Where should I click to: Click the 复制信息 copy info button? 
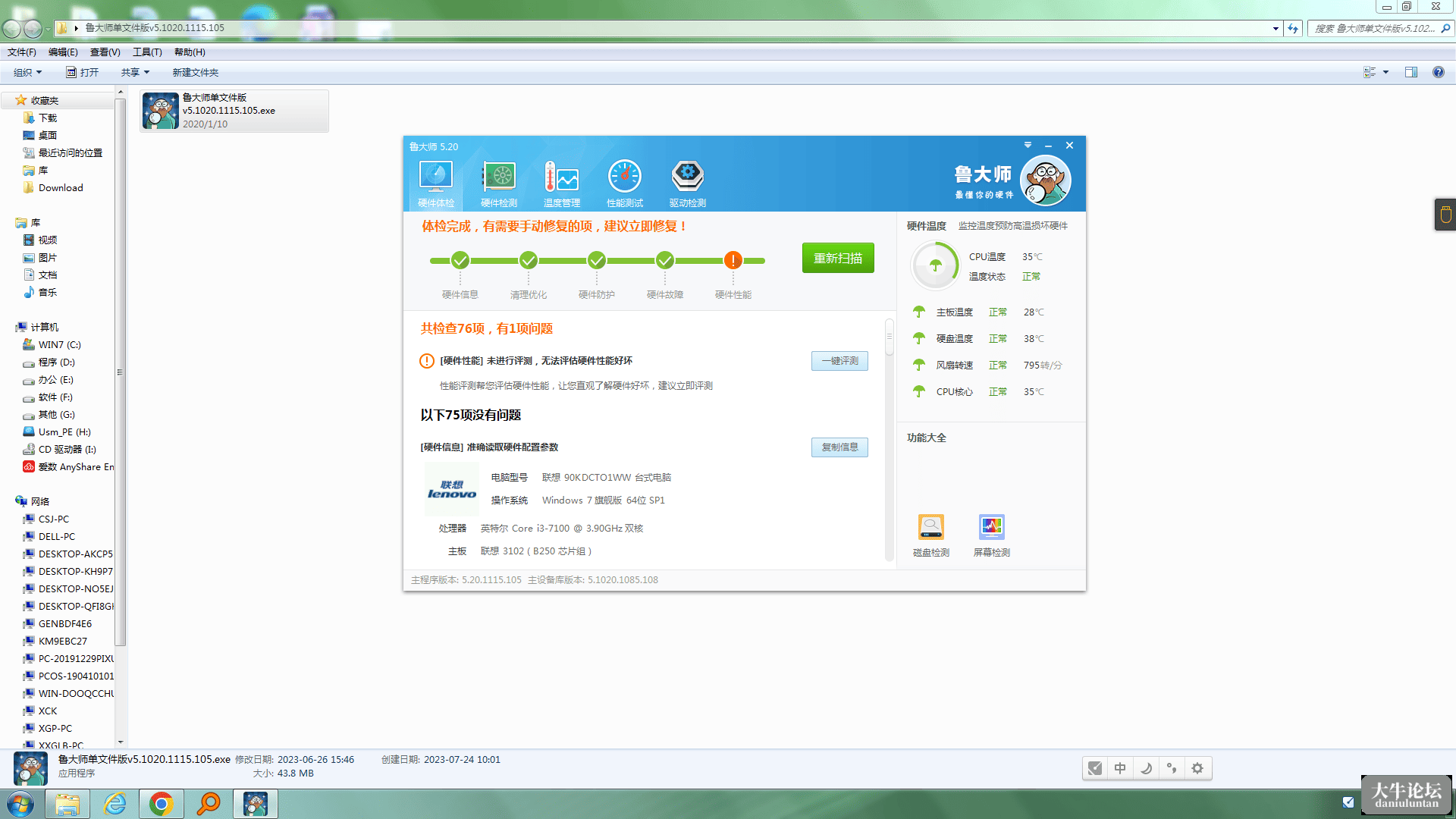coord(839,447)
